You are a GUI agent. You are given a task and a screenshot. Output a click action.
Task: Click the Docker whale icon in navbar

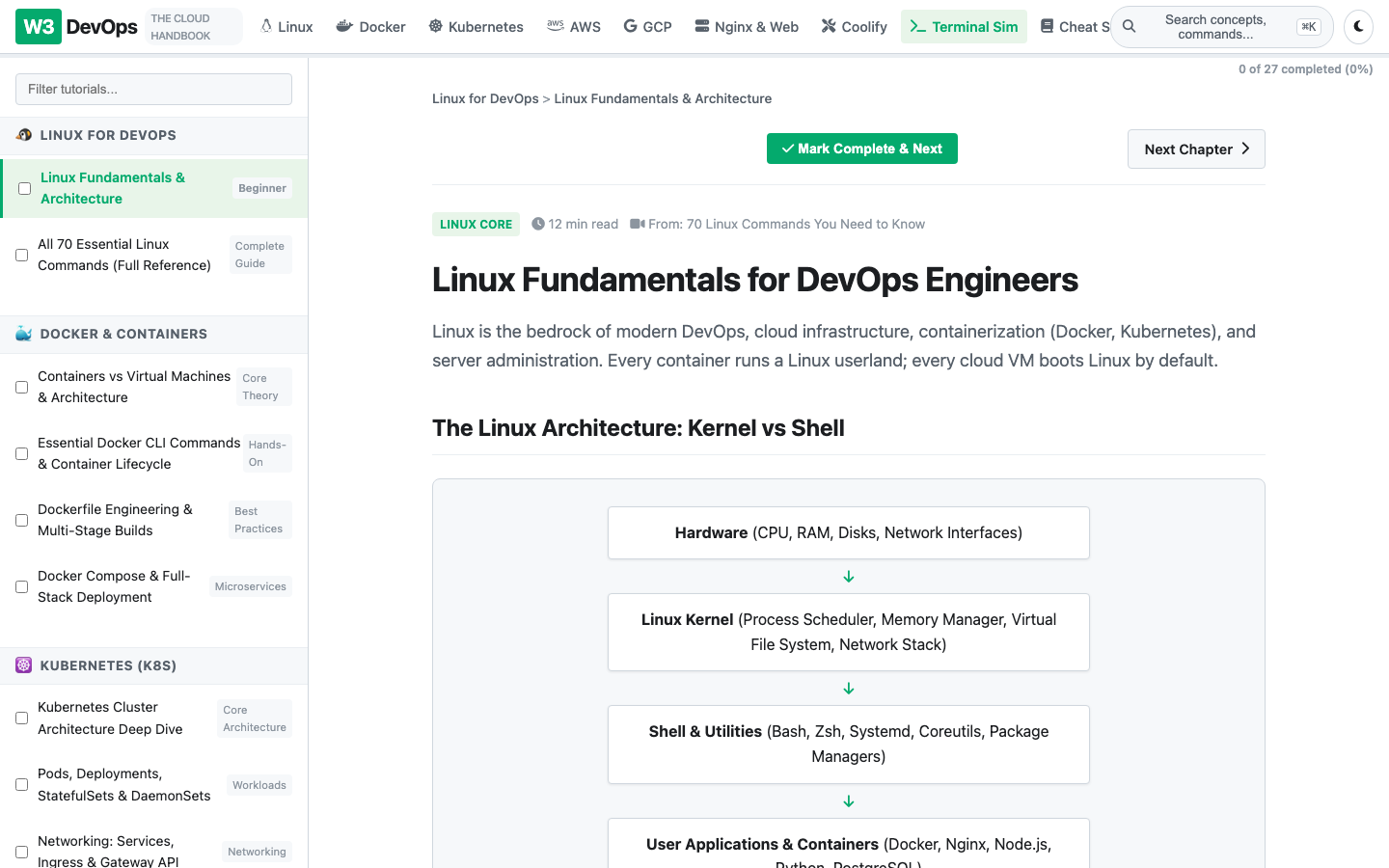[344, 26]
